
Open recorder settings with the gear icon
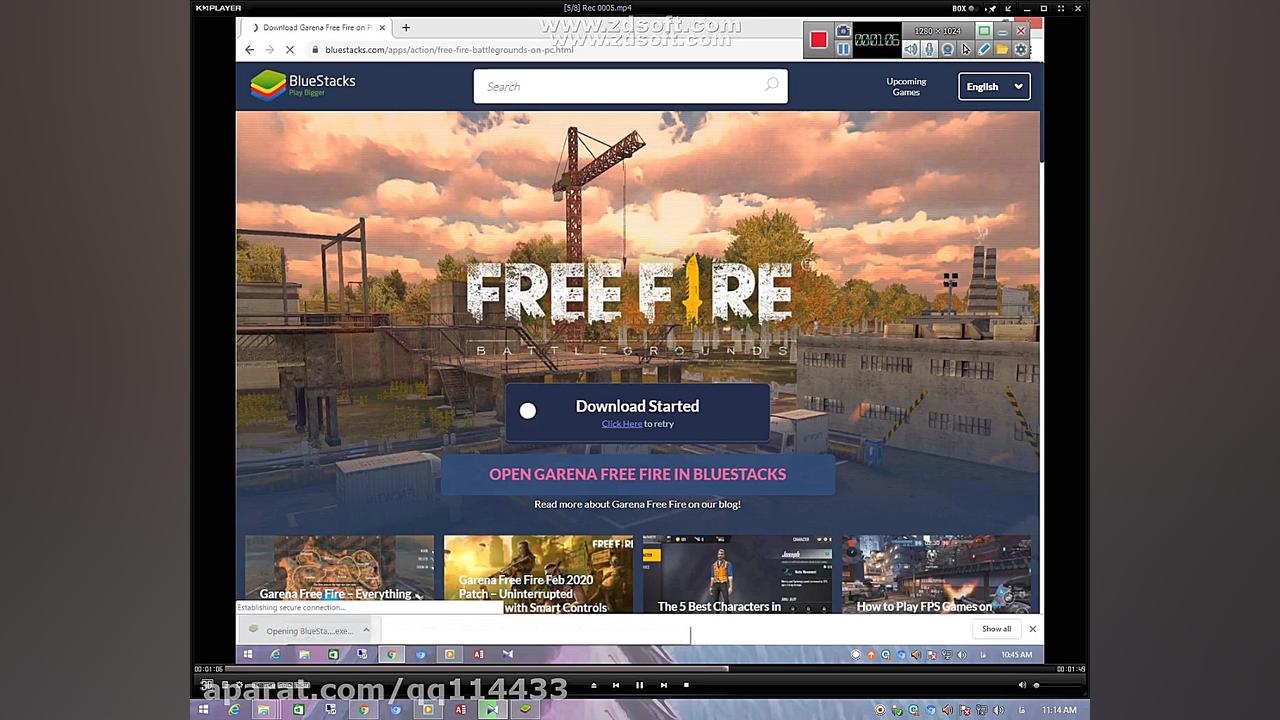click(x=1021, y=48)
